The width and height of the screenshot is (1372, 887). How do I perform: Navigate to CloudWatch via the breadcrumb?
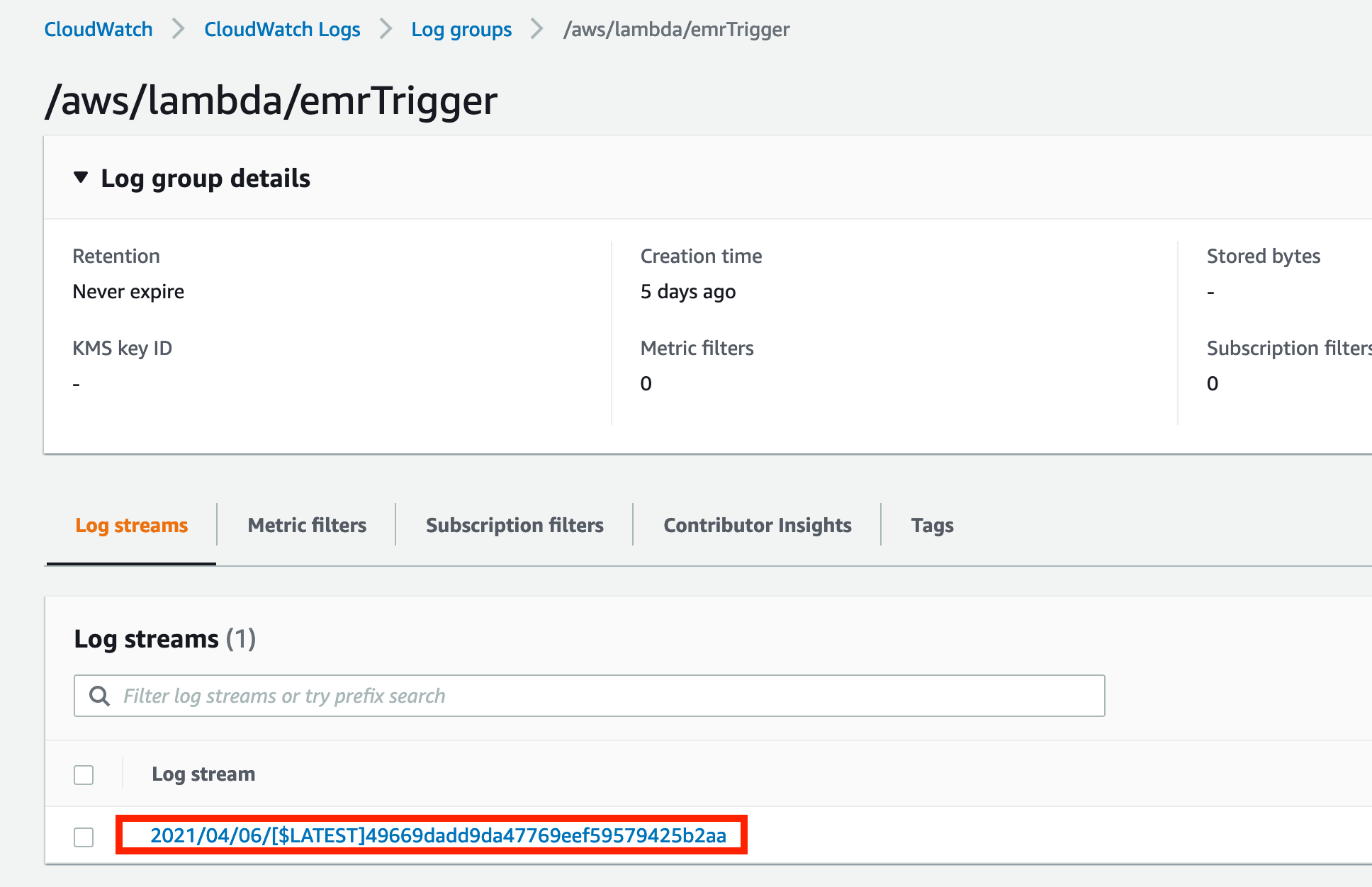click(98, 29)
